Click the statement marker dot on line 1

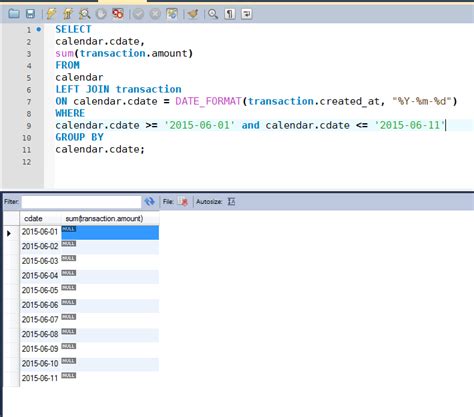point(39,29)
